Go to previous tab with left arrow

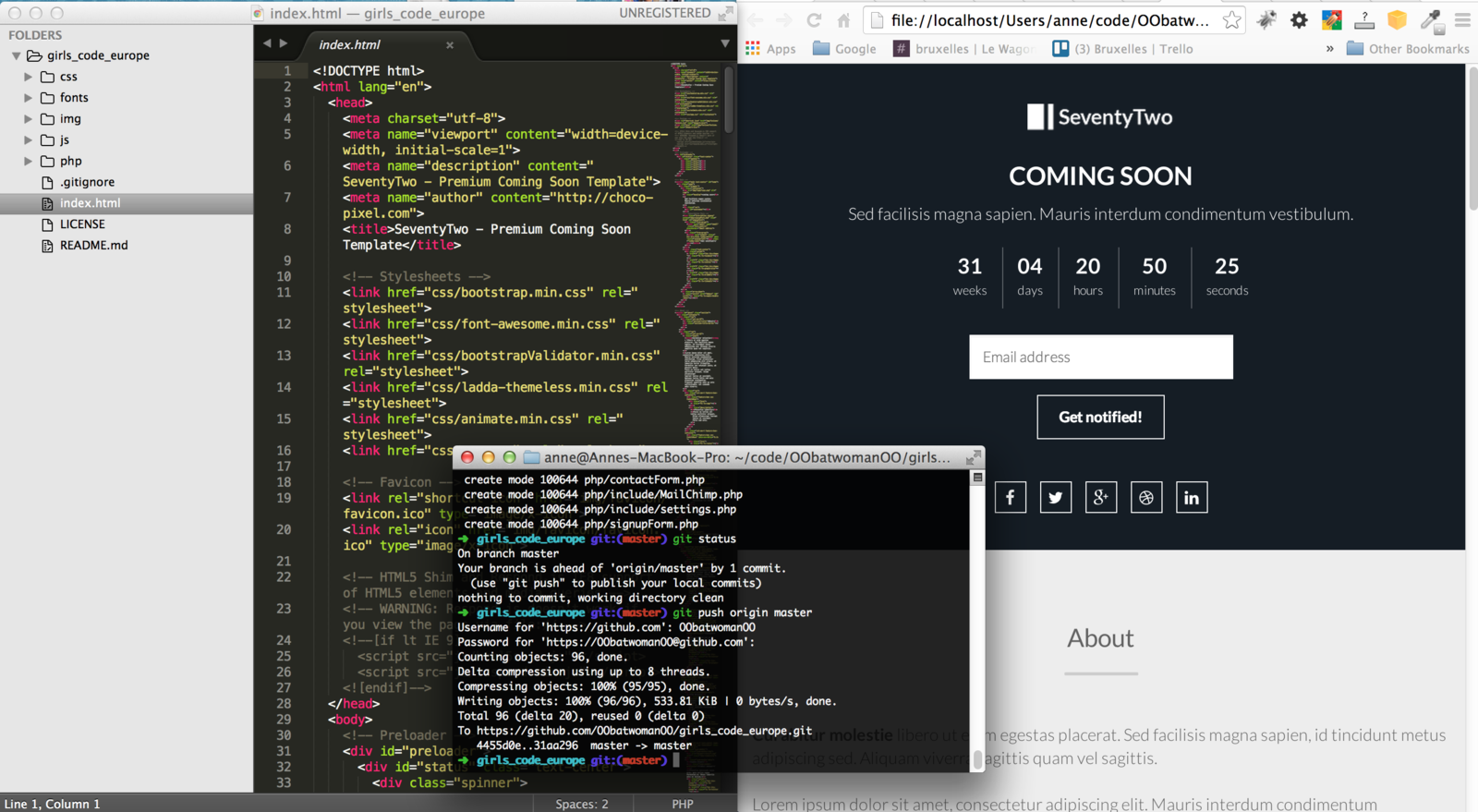[267, 43]
